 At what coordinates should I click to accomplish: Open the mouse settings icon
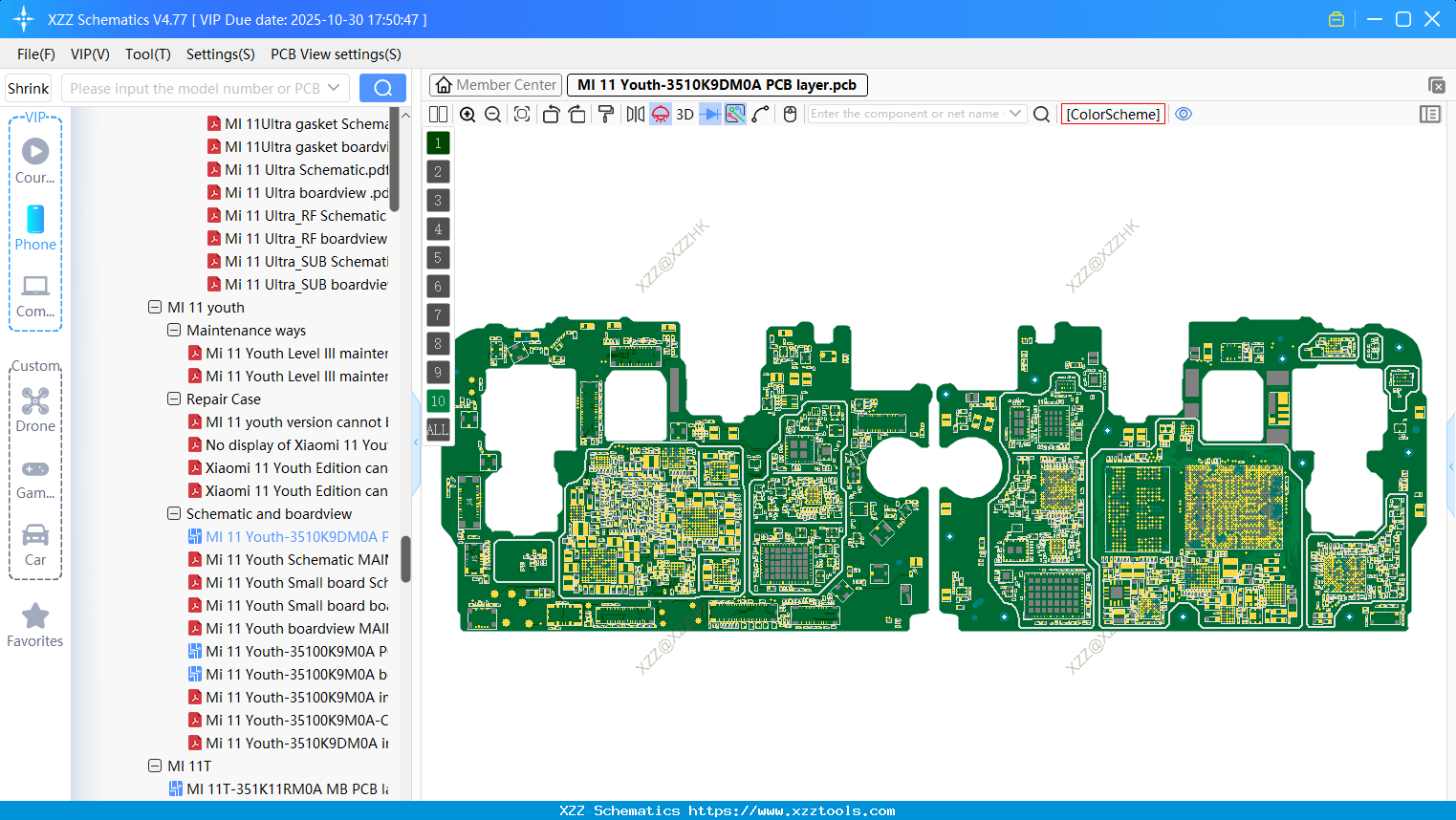(x=789, y=114)
